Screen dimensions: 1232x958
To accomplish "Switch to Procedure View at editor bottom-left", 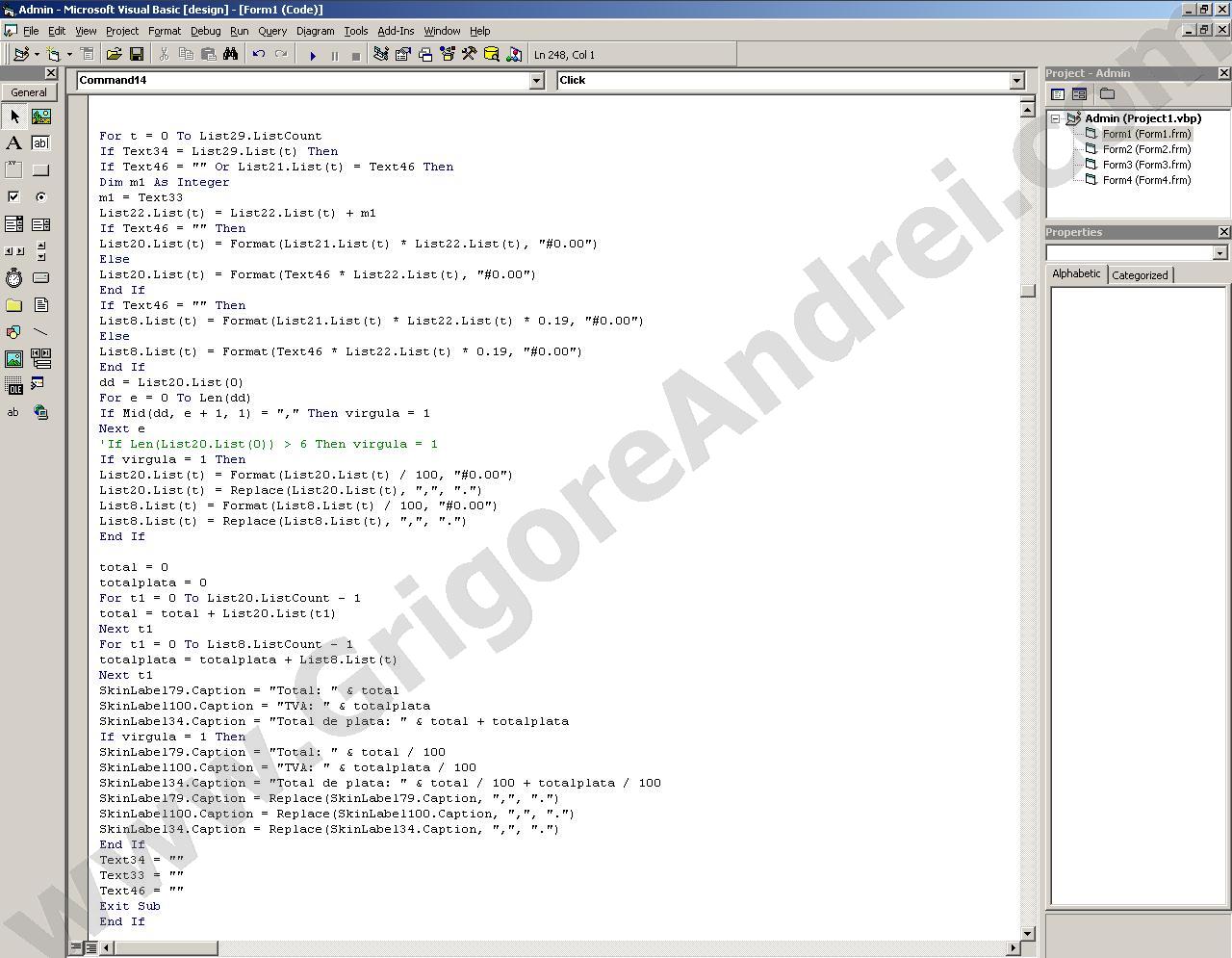I will click(x=76, y=947).
